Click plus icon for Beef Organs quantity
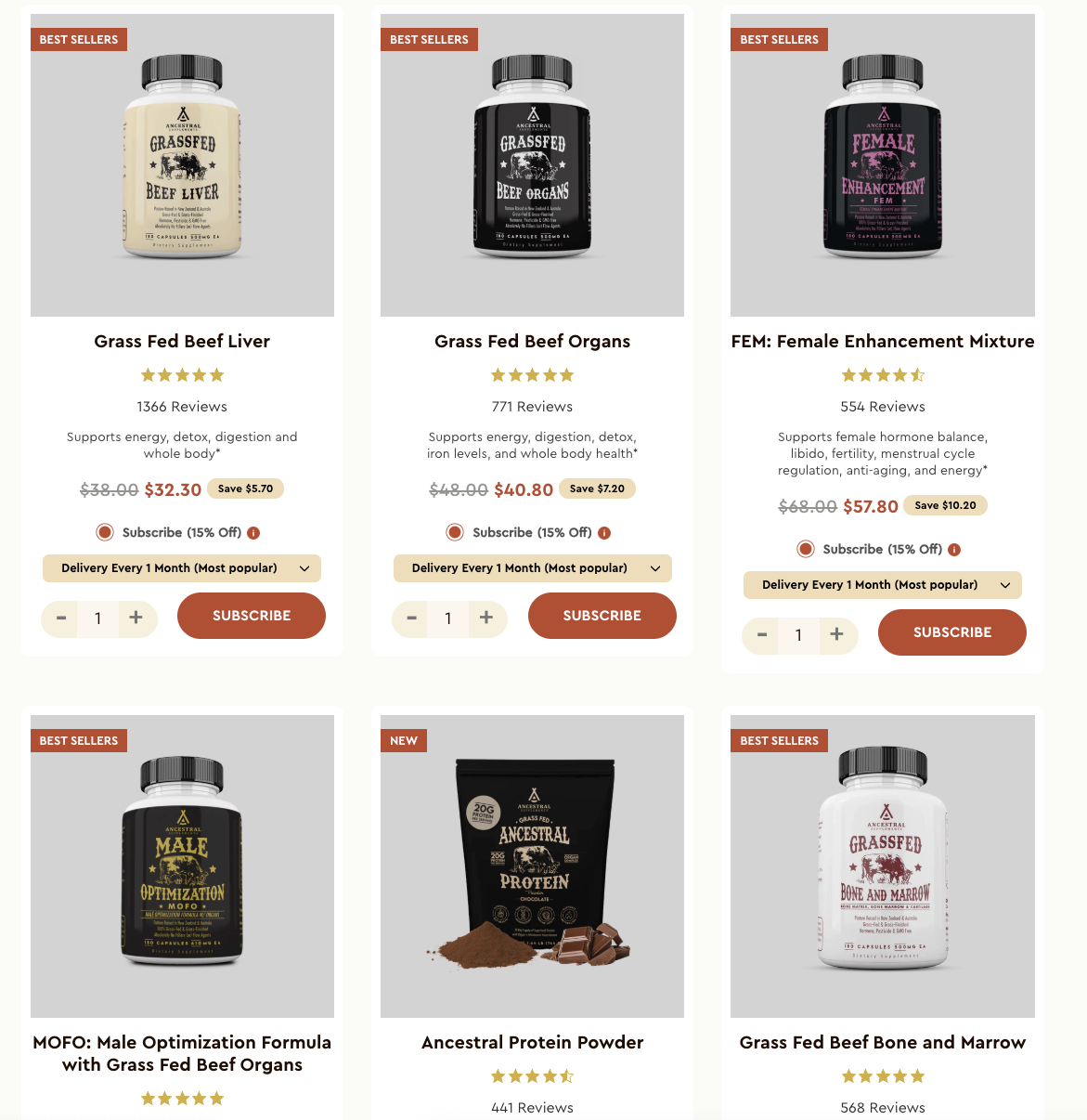The height and width of the screenshot is (1120, 1087). tap(486, 618)
